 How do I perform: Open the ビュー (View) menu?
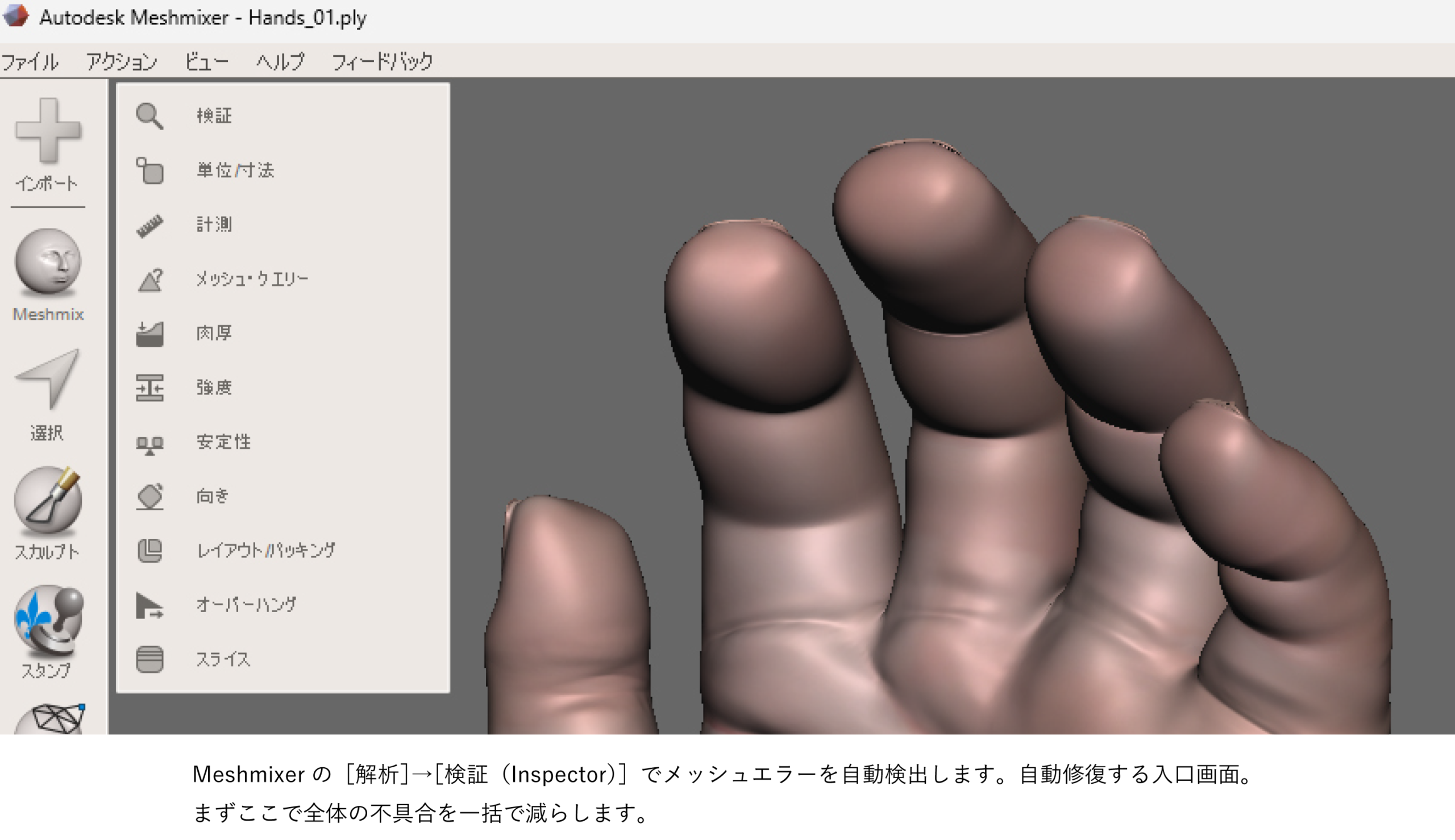coord(206,61)
